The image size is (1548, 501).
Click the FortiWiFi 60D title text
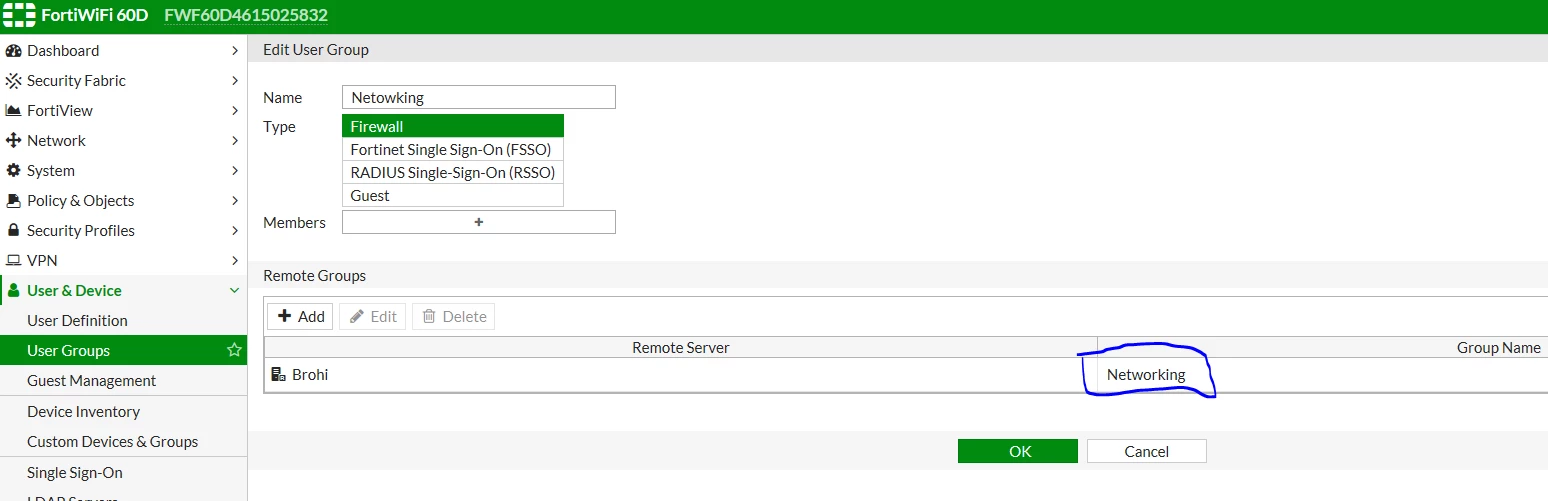95,16
